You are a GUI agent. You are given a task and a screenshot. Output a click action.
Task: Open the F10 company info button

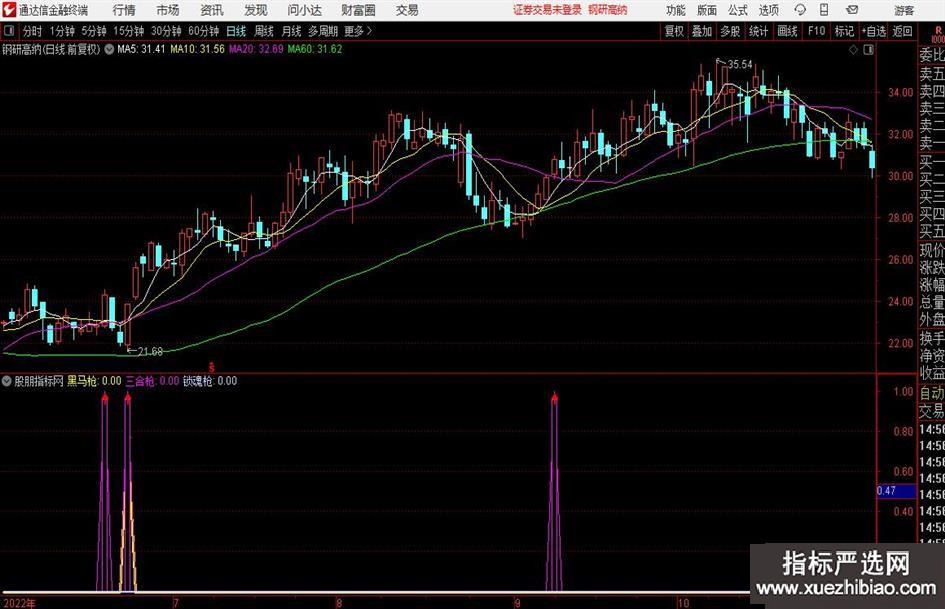817,31
